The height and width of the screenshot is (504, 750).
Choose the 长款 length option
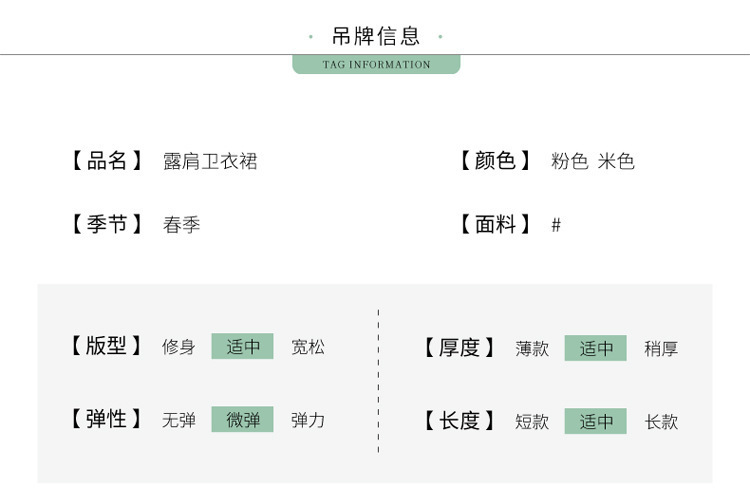pos(661,422)
